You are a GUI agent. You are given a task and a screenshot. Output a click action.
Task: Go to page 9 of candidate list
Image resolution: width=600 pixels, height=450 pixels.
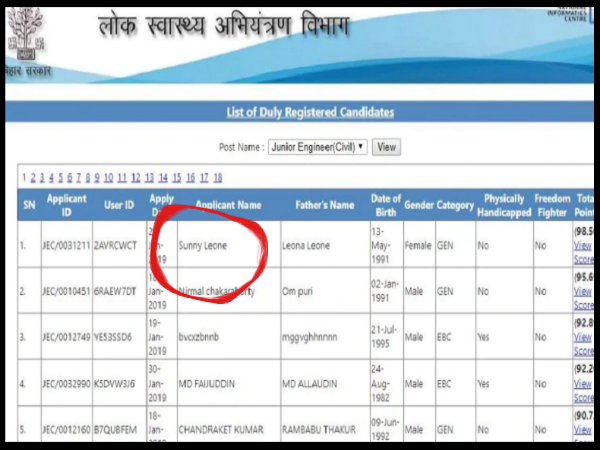(97, 178)
